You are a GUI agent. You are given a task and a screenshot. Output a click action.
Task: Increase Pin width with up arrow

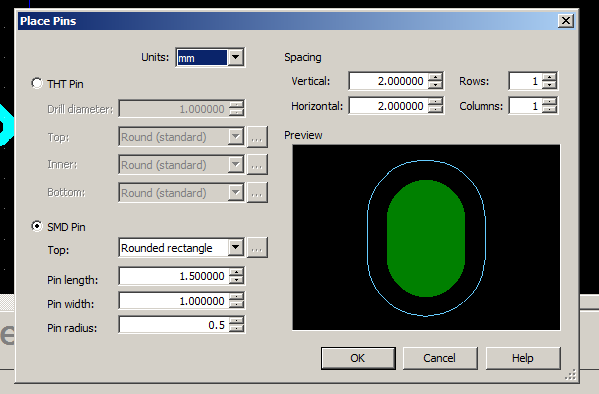[236, 297]
